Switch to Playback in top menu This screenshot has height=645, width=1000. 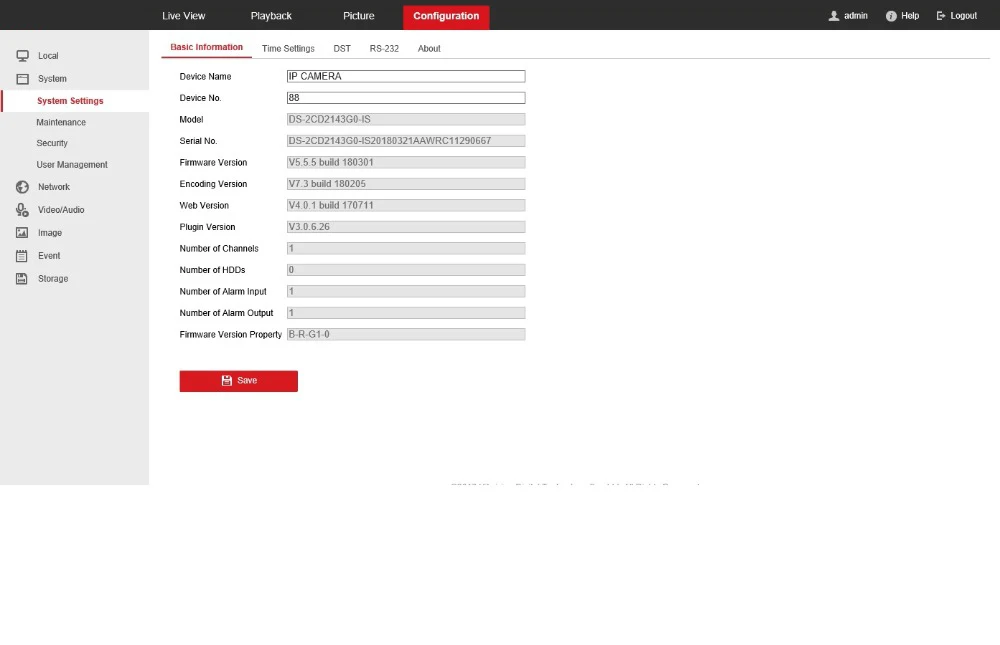271,16
